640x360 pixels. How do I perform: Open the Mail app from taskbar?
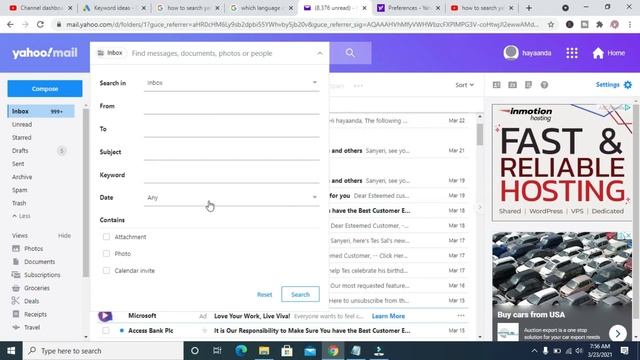coord(310,351)
